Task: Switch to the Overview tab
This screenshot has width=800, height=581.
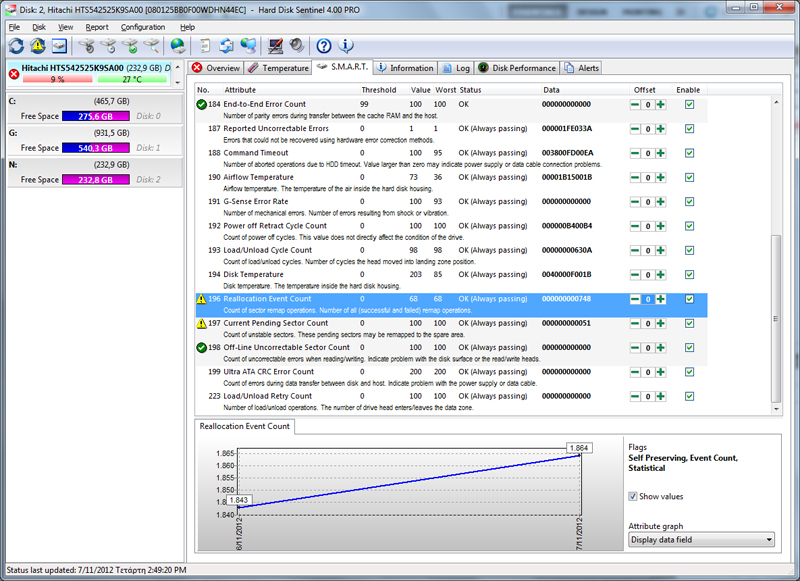Action: click(x=215, y=68)
